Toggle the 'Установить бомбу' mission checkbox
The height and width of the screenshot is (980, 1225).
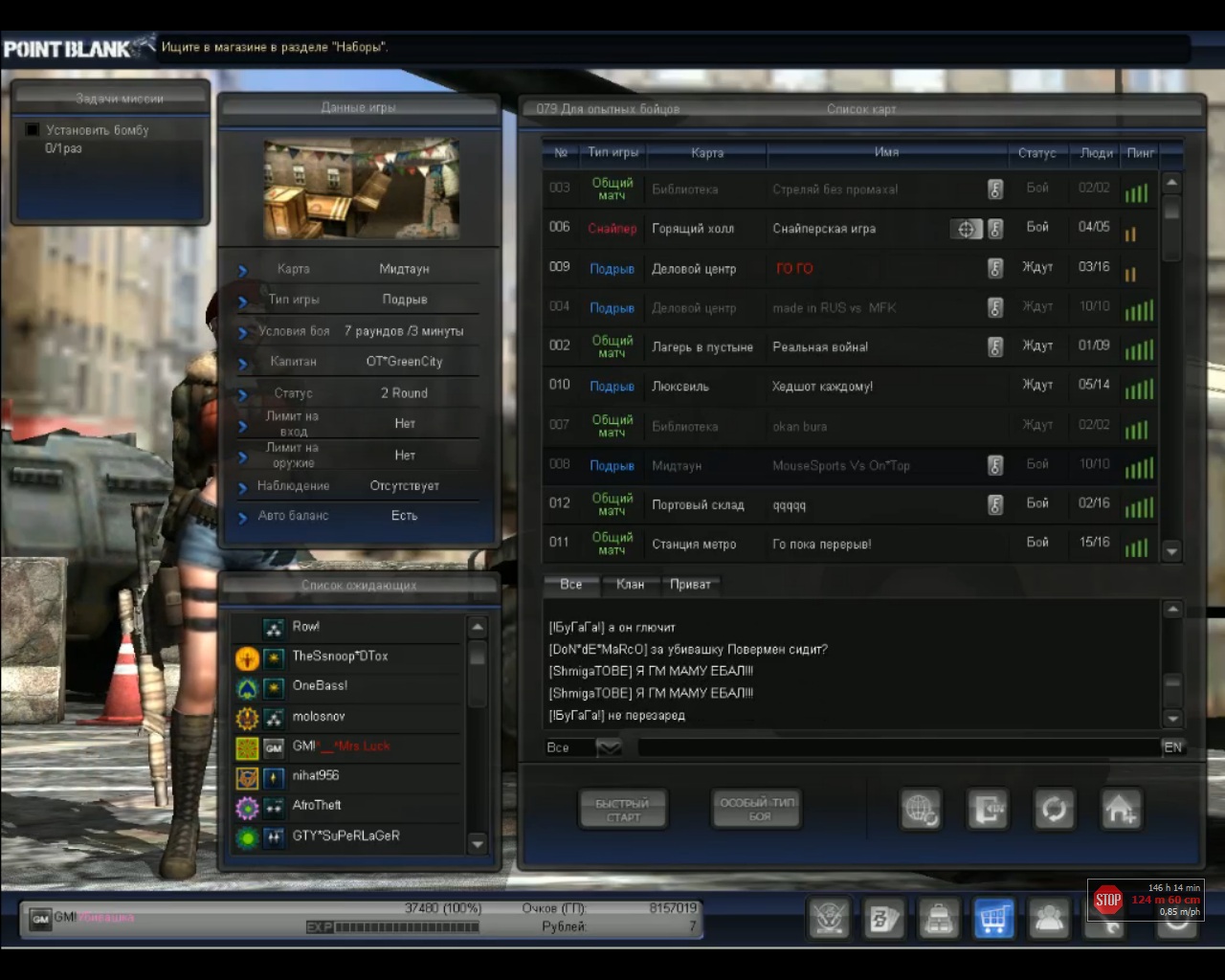(x=33, y=130)
